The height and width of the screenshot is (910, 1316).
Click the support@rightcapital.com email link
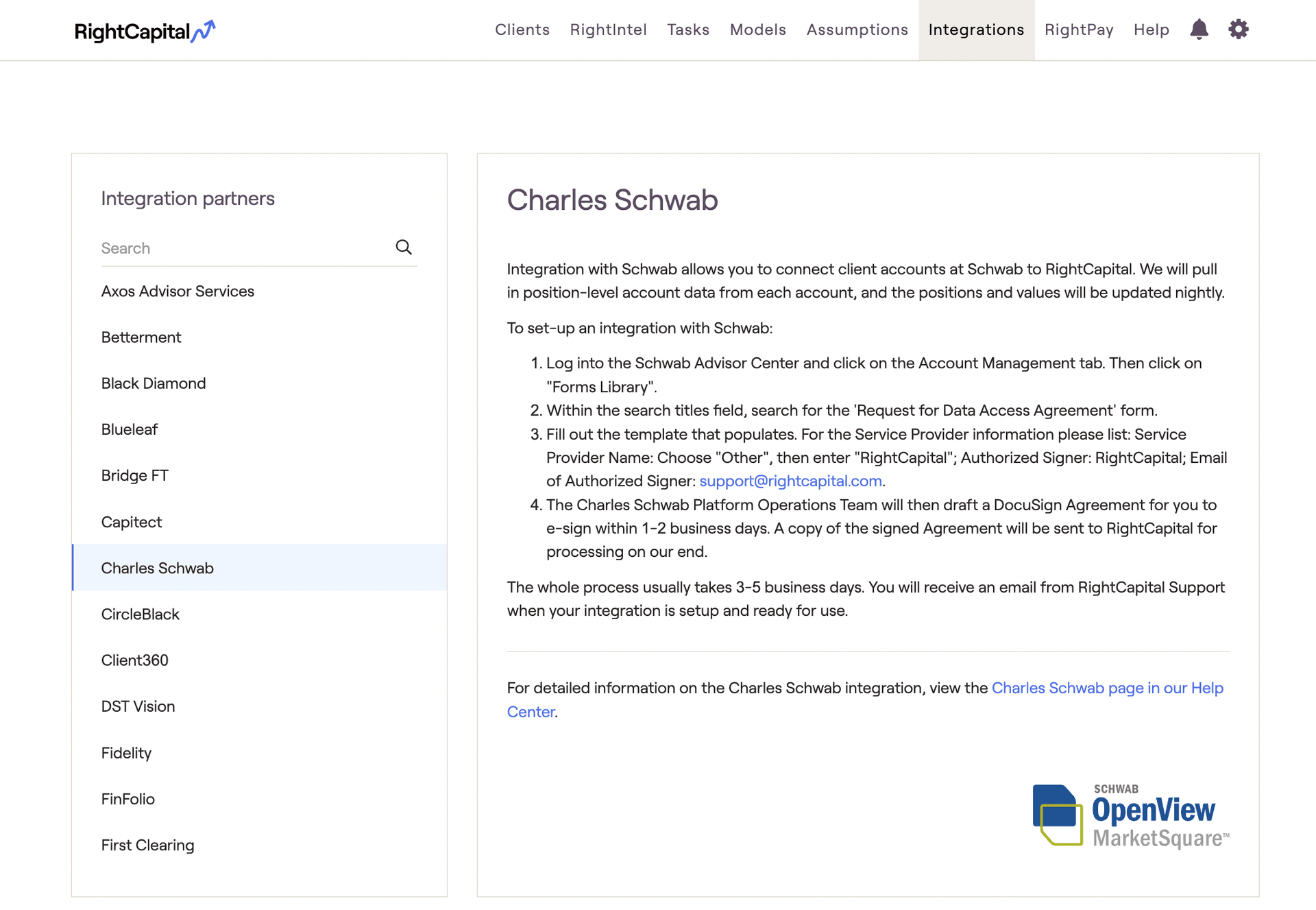point(790,481)
